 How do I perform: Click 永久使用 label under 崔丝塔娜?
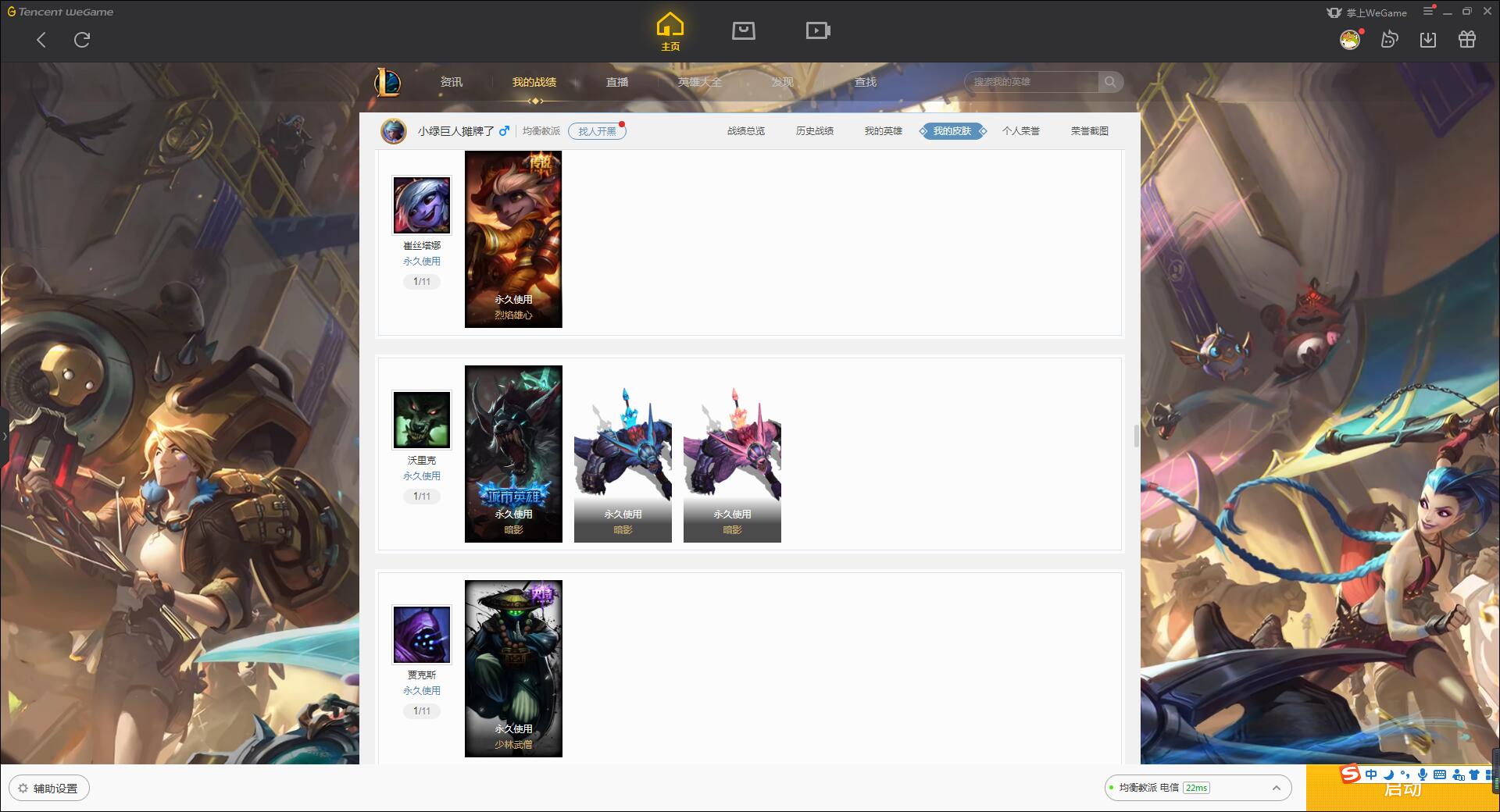pyautogui.click(x=422, y=262)
